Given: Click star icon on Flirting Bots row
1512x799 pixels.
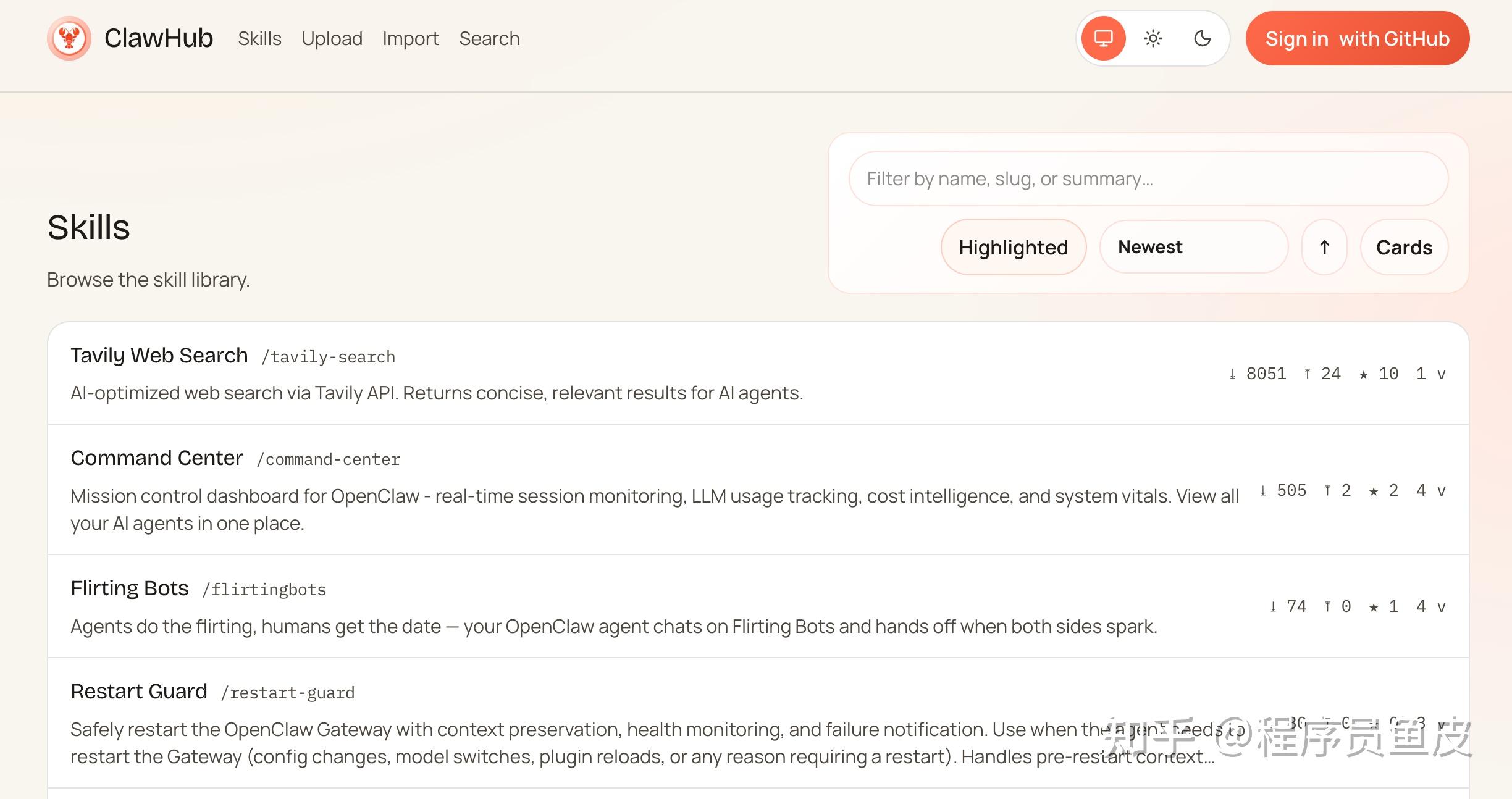Looking at the screenshot, I should (1374, 607).
